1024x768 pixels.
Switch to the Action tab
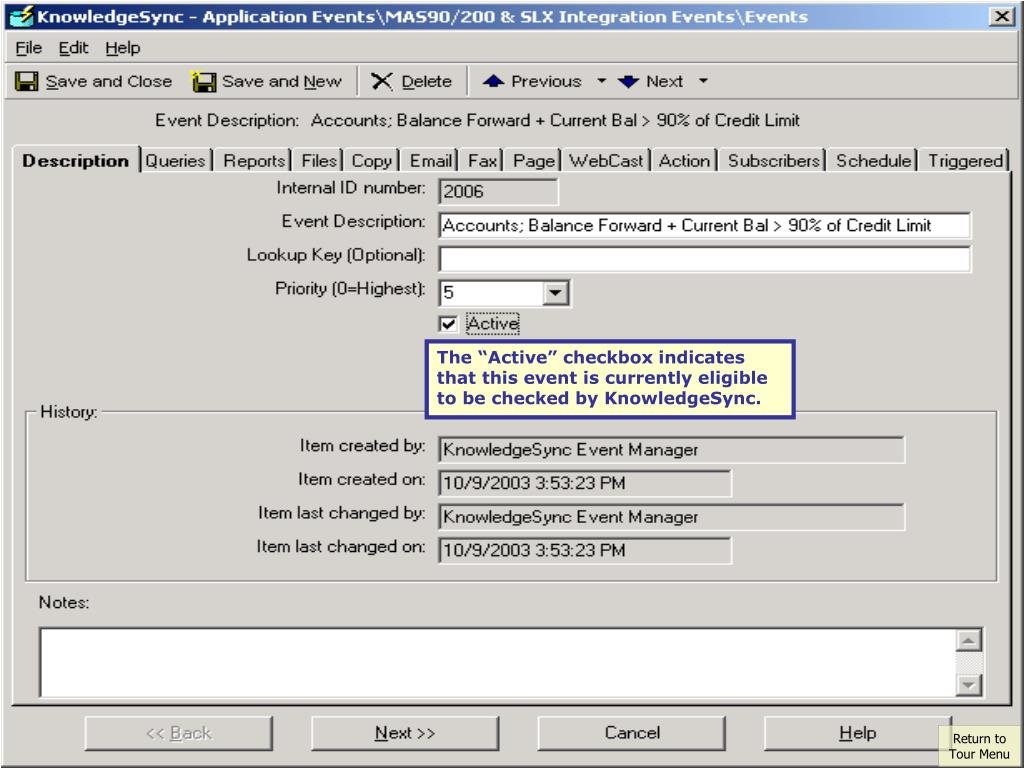[684, 161]
